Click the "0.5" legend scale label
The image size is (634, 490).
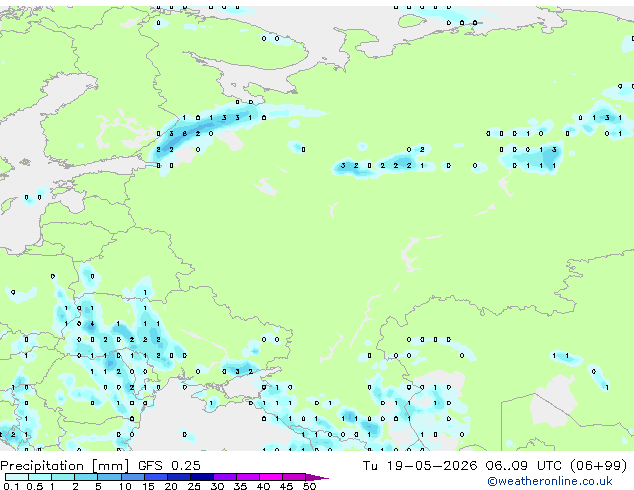click(34, 486)
